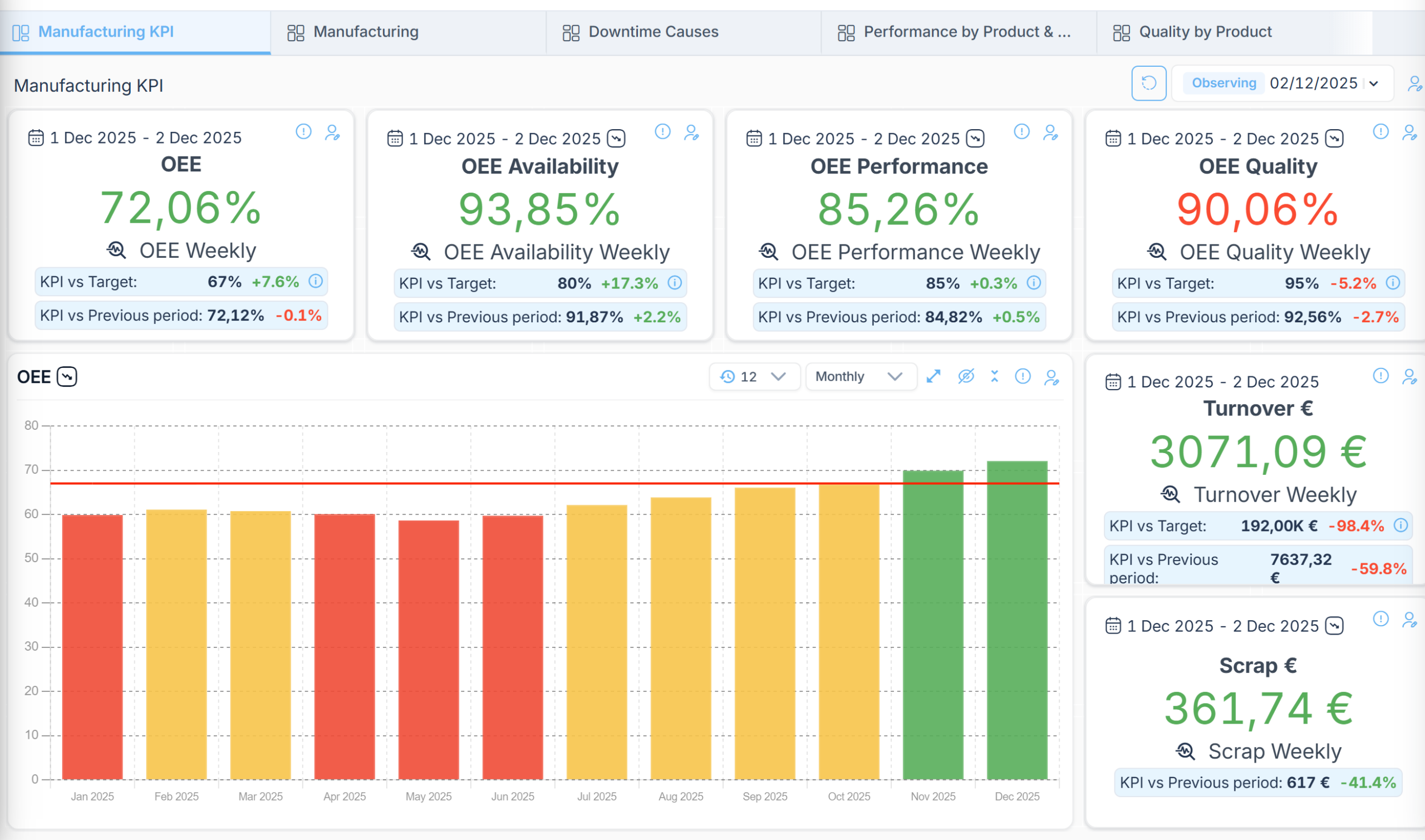Click the Jan 2025 red bar
1425x840 pixels.
92,647
